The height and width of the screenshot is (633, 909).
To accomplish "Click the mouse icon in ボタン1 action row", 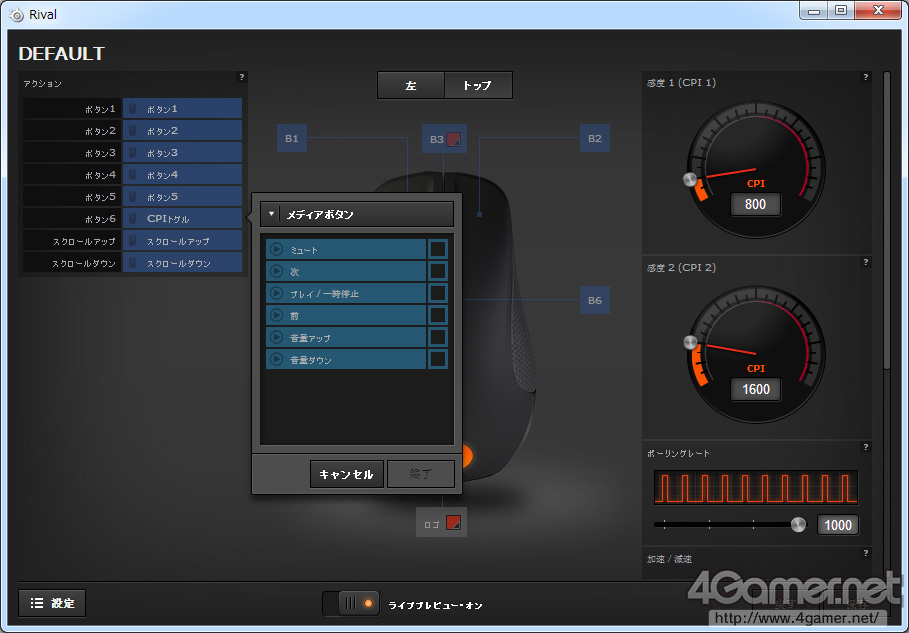I will pyautogui.click(x=133, y=108).
